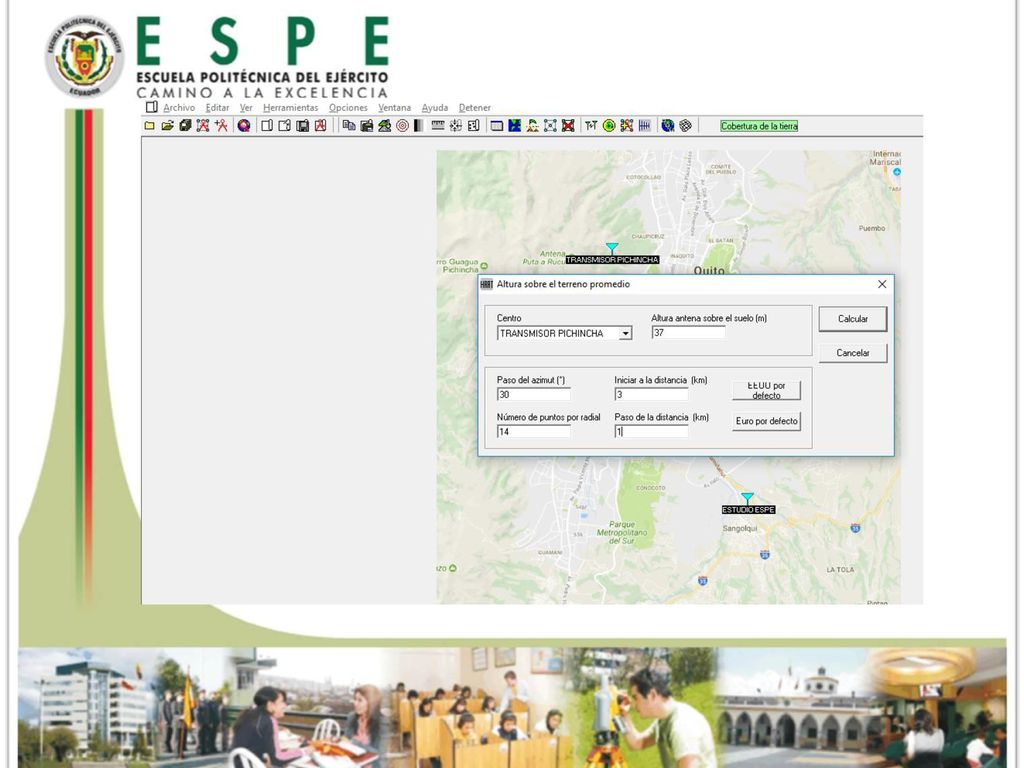Viewport: 1024px width, 768px height.
Task: Open the Opciones menu
Action: (348, 108)
